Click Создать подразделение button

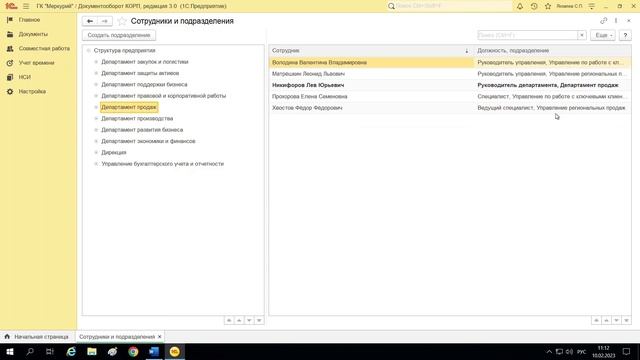(x=119, y=35)
